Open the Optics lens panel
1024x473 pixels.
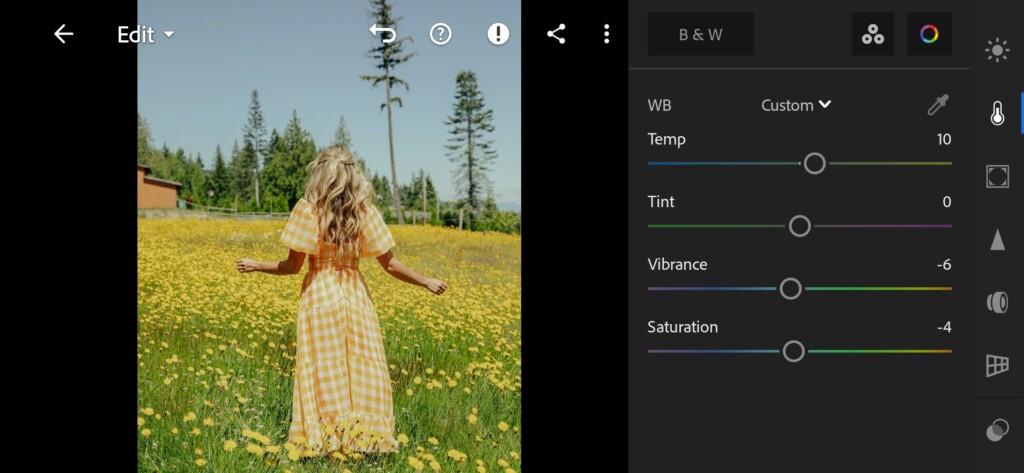point(997,302)
